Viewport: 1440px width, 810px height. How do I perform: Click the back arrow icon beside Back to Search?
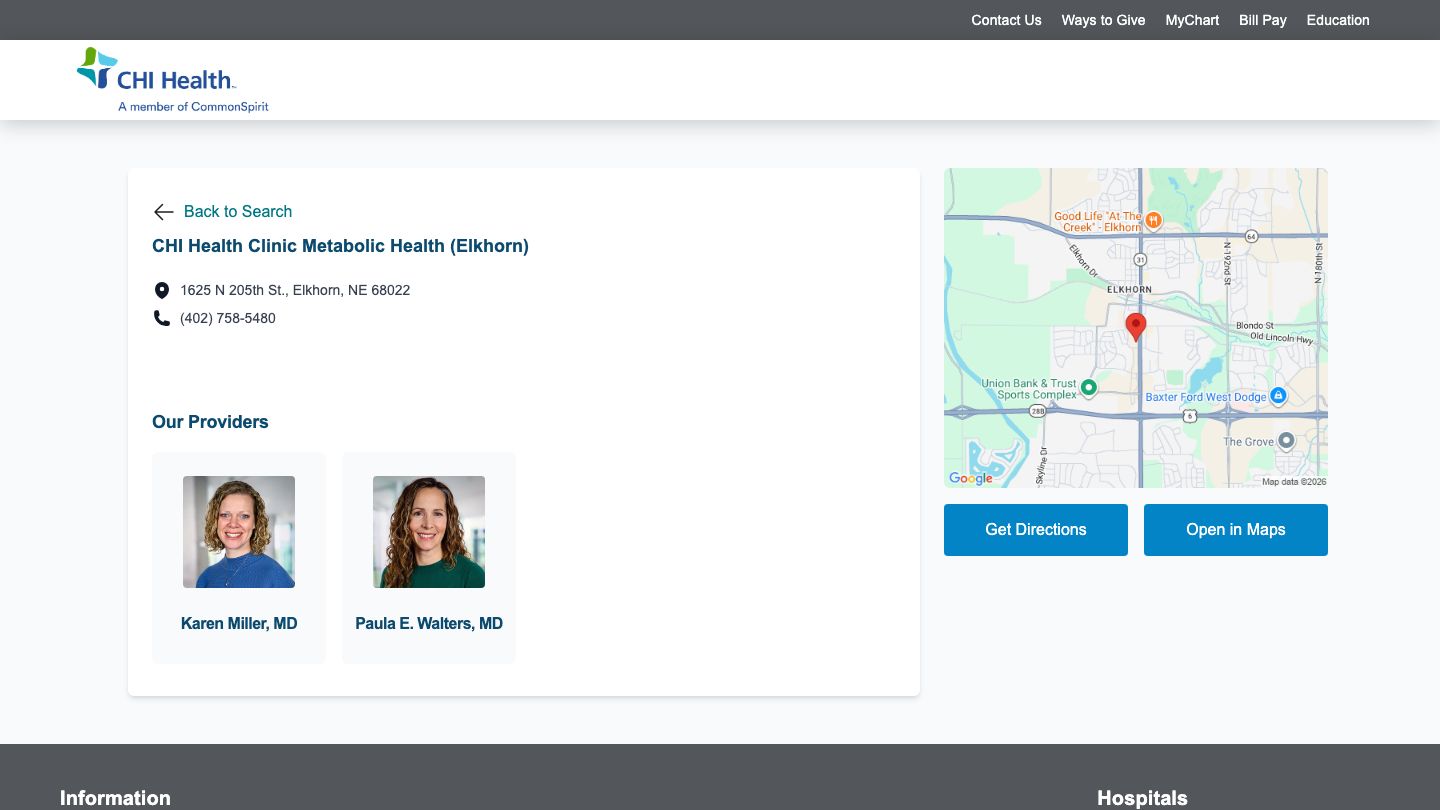click(163, 212)
